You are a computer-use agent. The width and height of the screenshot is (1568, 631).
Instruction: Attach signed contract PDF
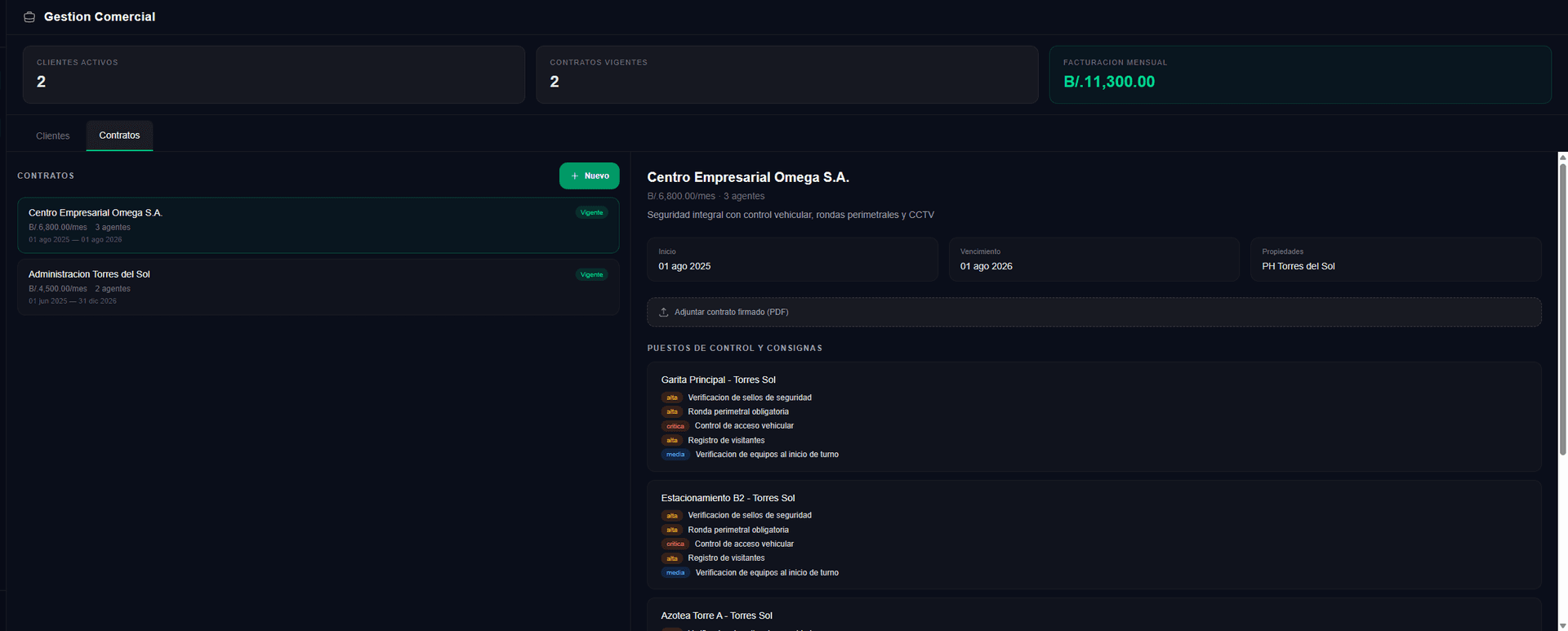[1094, 312]
